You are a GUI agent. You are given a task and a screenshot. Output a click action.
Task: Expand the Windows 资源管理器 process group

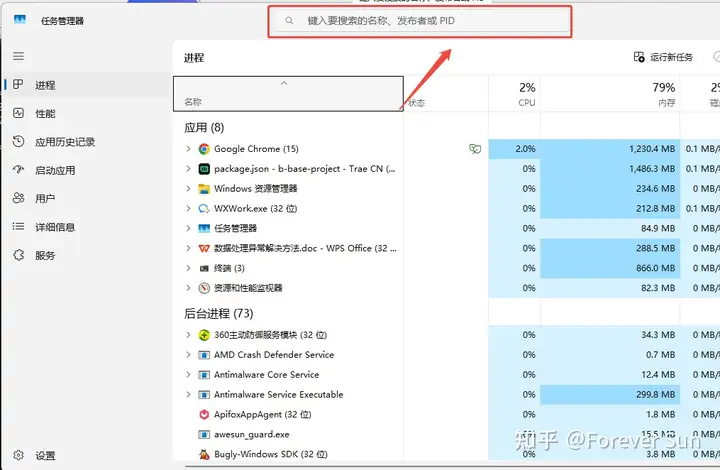point(188,189)
